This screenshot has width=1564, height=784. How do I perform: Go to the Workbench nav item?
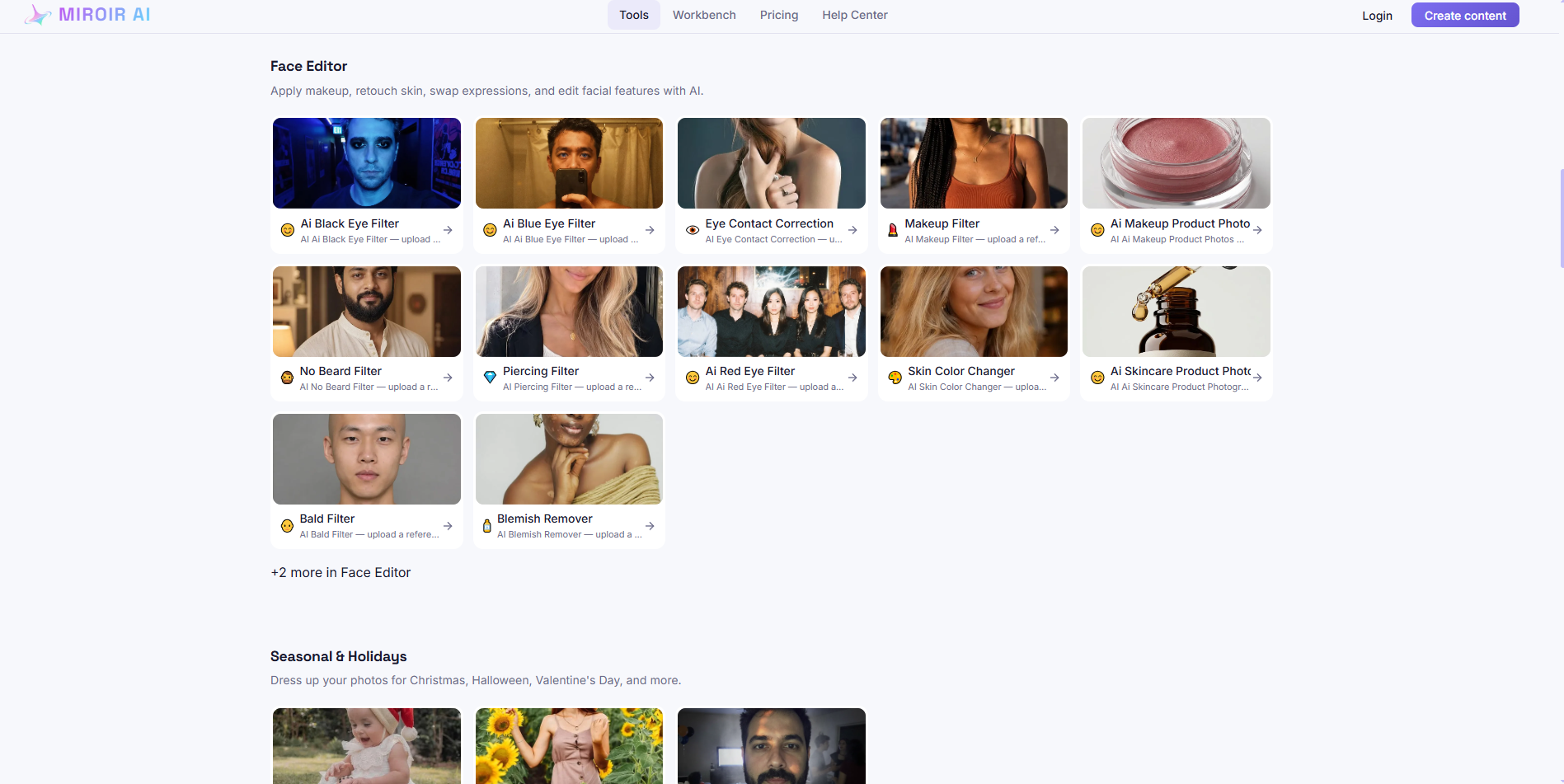coord(704,15)
